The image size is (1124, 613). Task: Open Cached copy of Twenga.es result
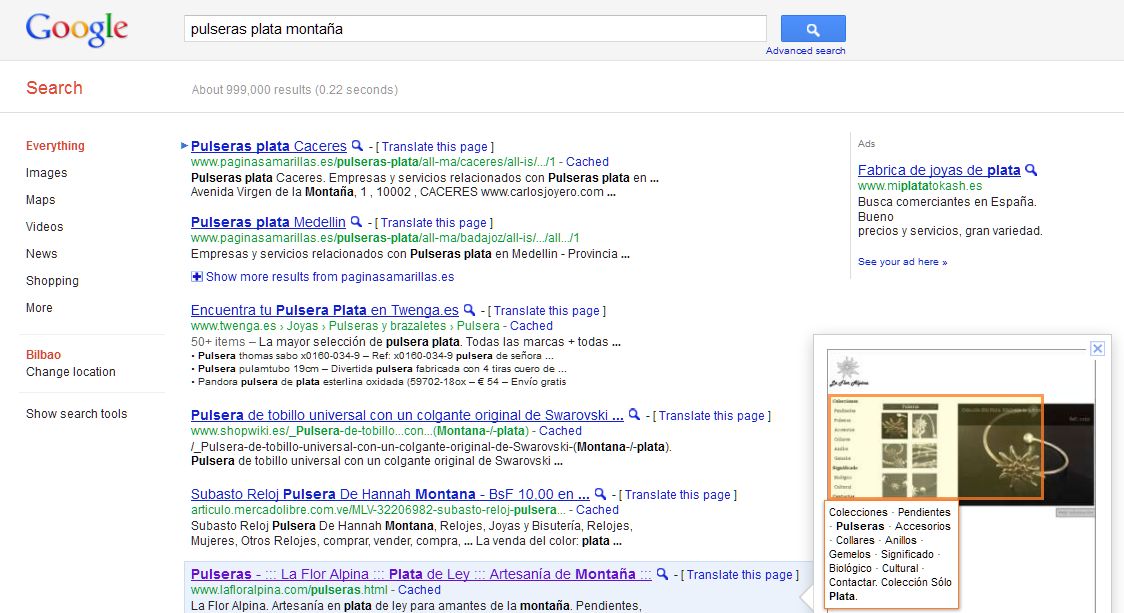pos(531,325)
